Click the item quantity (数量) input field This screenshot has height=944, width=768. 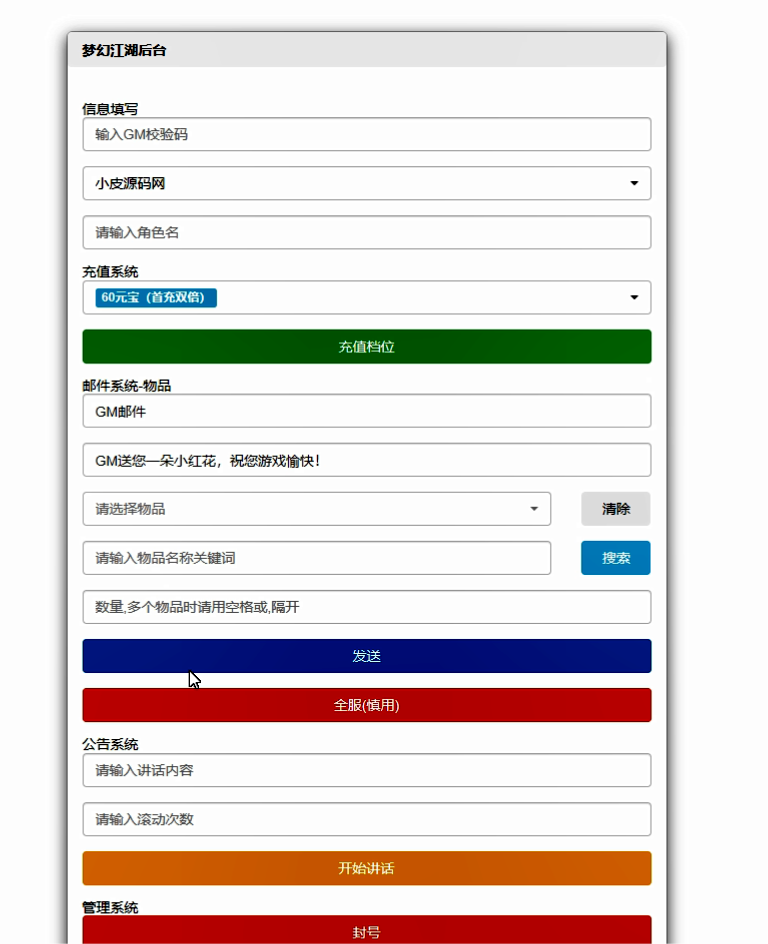click(367, 607)
